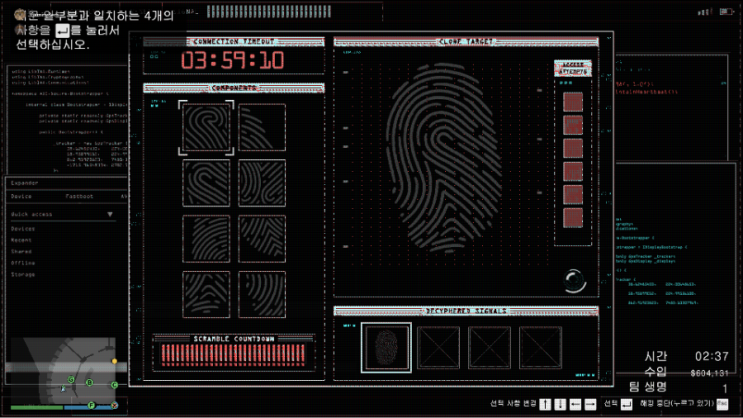The height and width of the screenshot is (418, 743).
Task: Click the left arrow key hint
Action: (x=575, y=404)
